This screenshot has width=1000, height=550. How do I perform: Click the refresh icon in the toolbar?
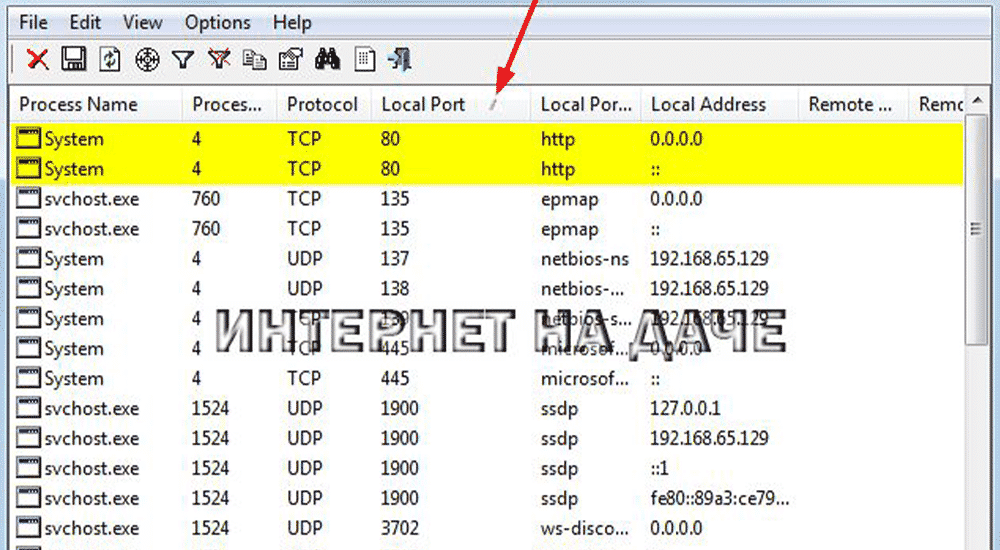(109, 60)
